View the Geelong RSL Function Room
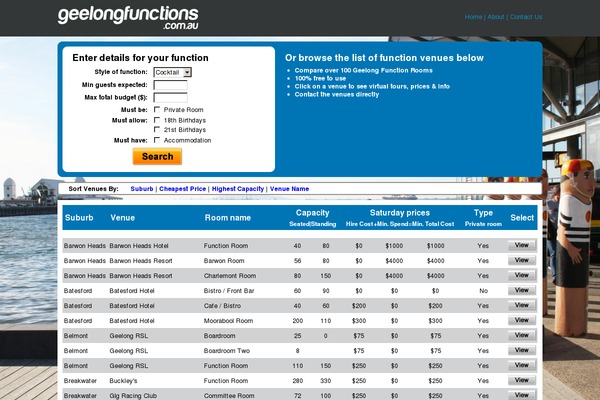This screenshot has width=600, height=400. coord(522,365)
